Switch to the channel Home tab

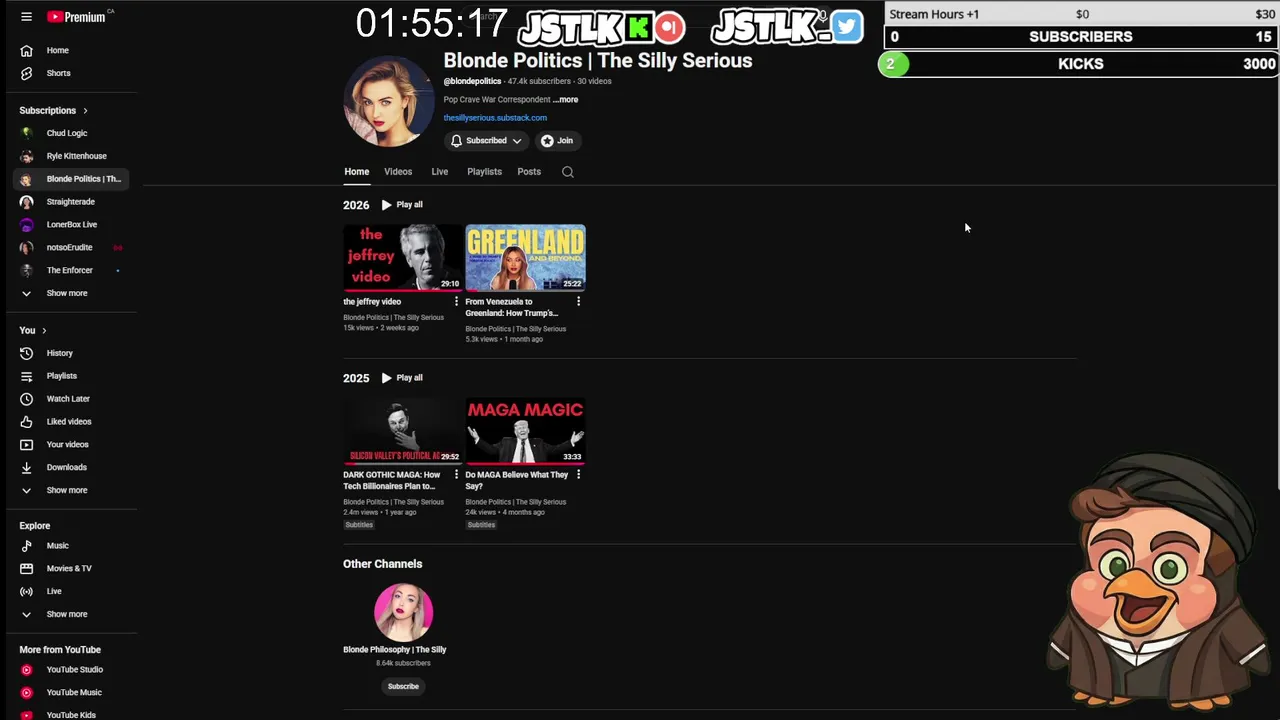tap(356, 172)
